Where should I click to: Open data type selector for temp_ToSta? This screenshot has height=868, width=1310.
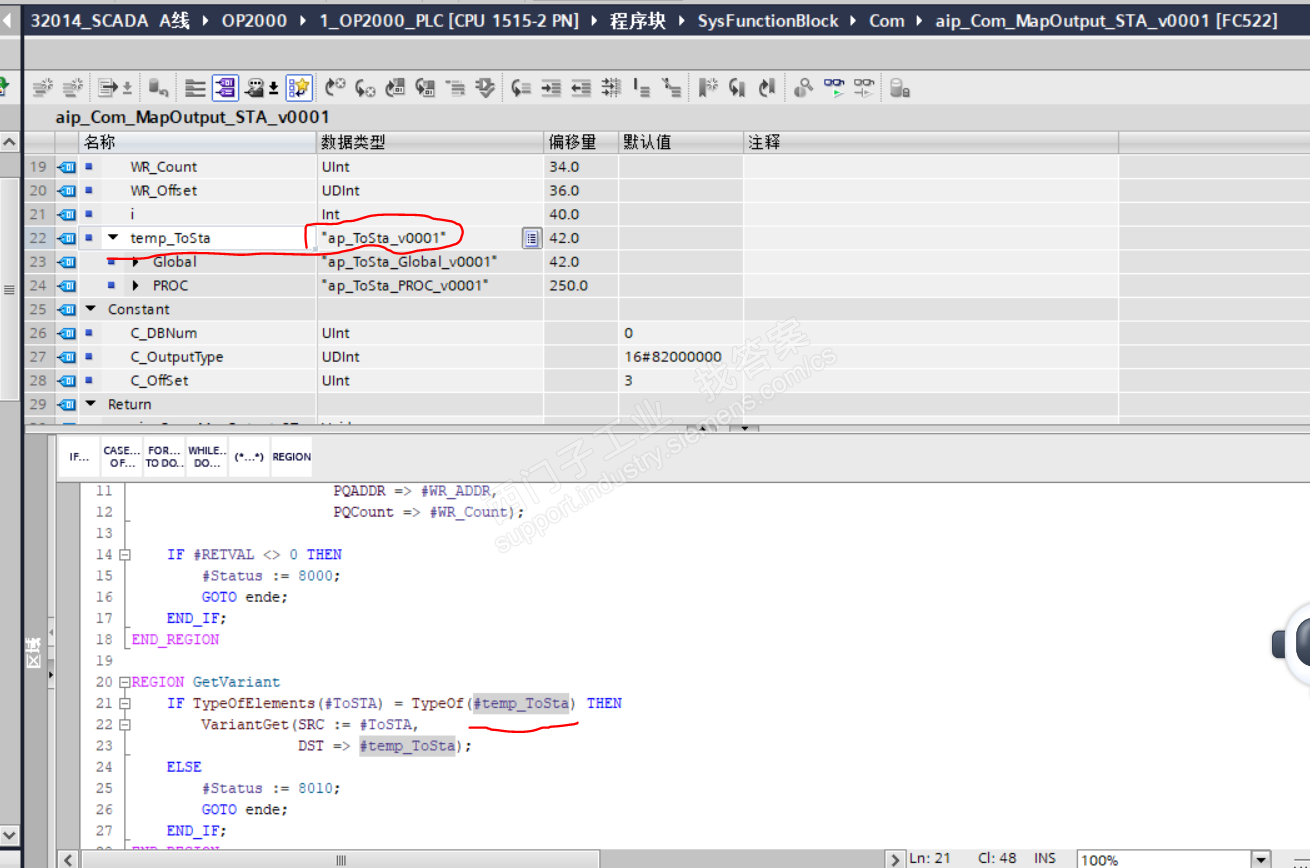531,238
